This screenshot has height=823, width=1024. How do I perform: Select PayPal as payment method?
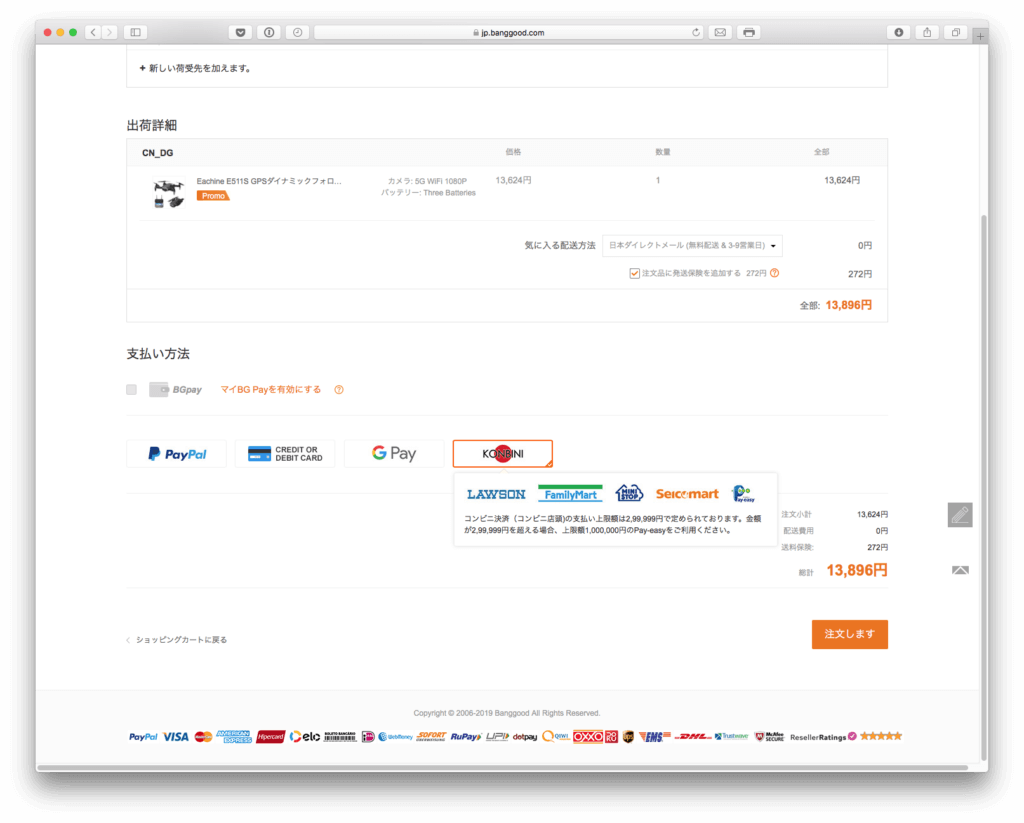pos(176,454)
